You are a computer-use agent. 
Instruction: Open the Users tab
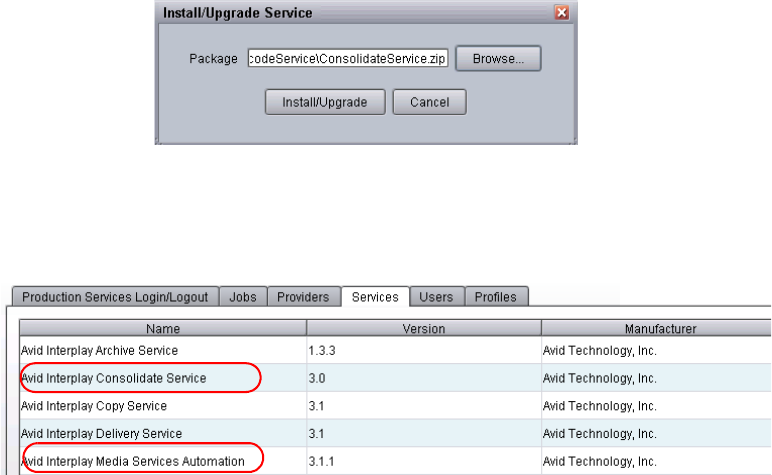click(436, 297)
